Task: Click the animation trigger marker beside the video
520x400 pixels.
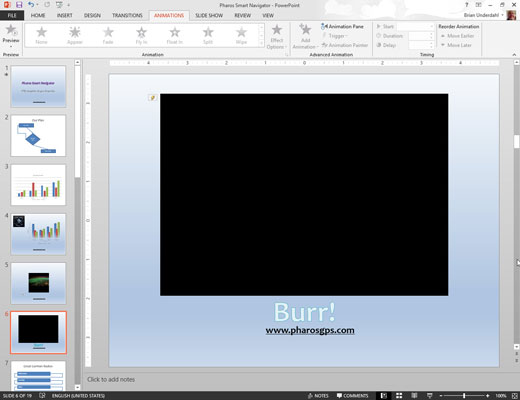Action: coord(152,98)
